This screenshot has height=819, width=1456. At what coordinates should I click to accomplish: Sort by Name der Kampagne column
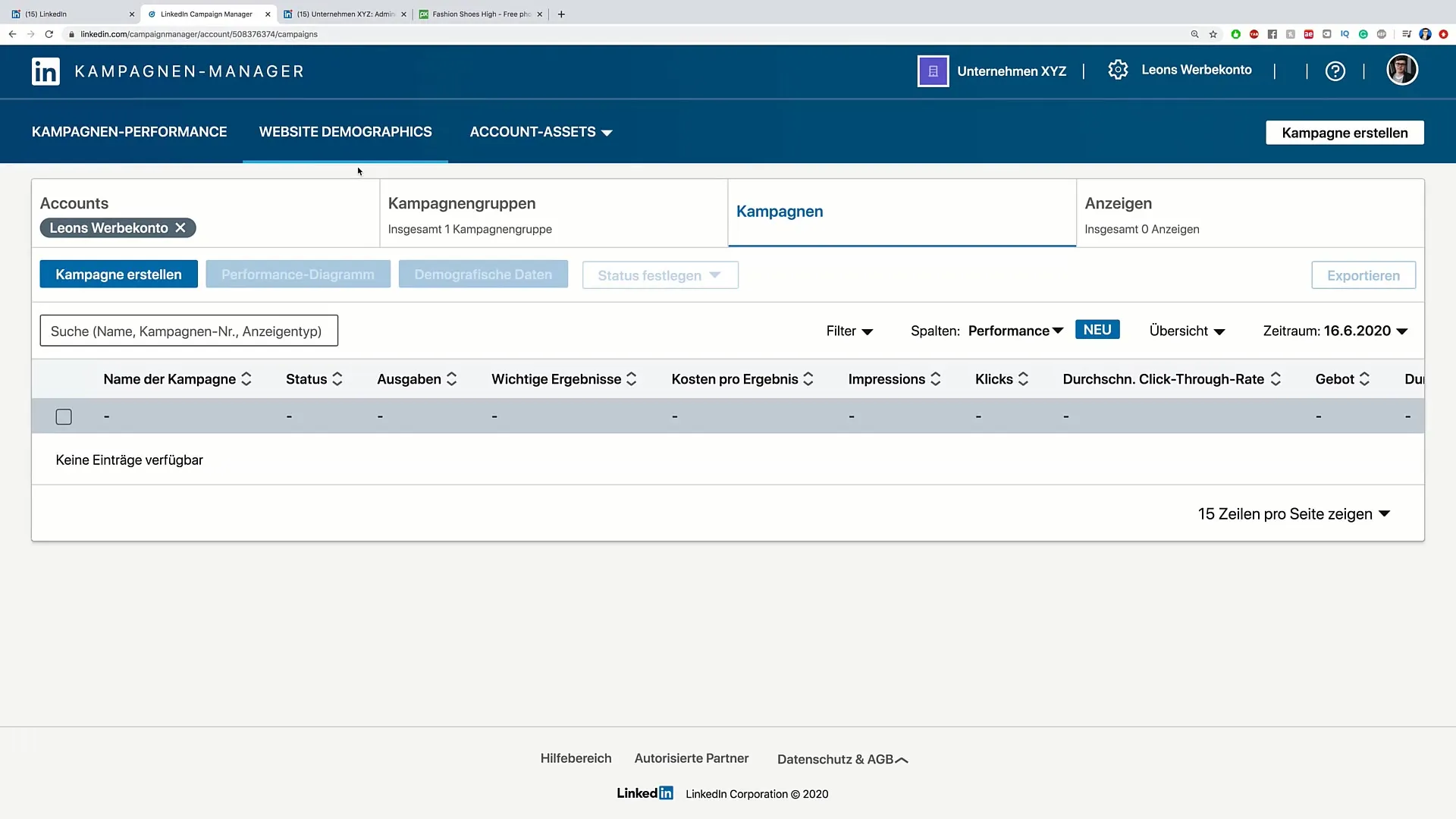point(246,379)
